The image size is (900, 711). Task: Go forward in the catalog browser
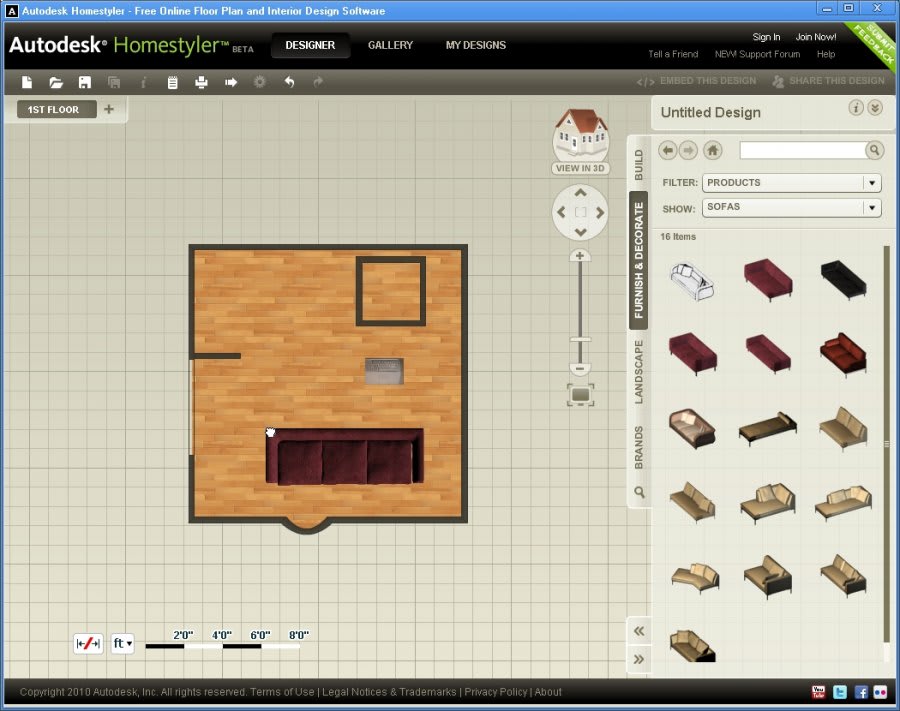(x=688, y=150)
